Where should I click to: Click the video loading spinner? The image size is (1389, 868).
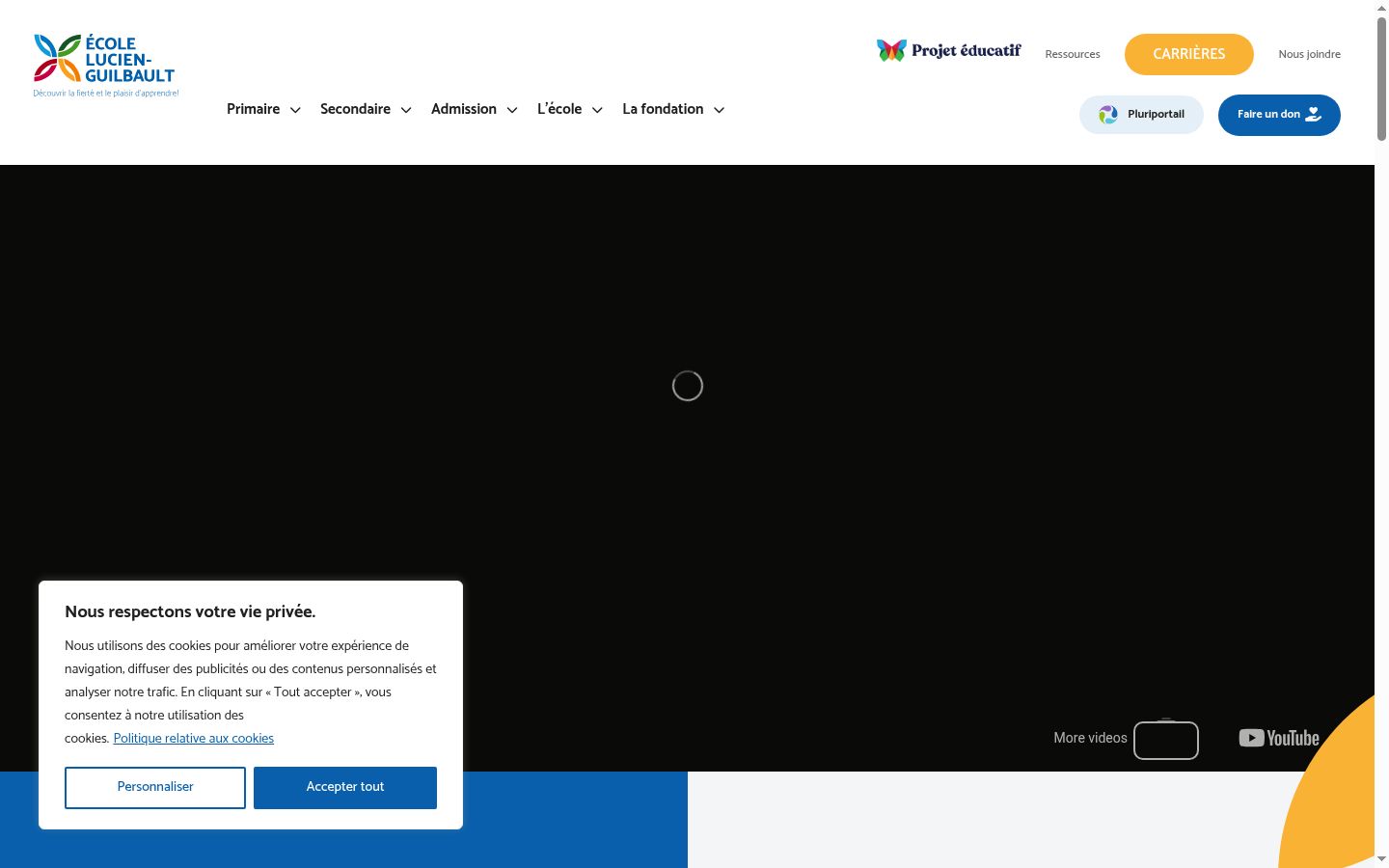pyautogui.click(x=688, y=386)
